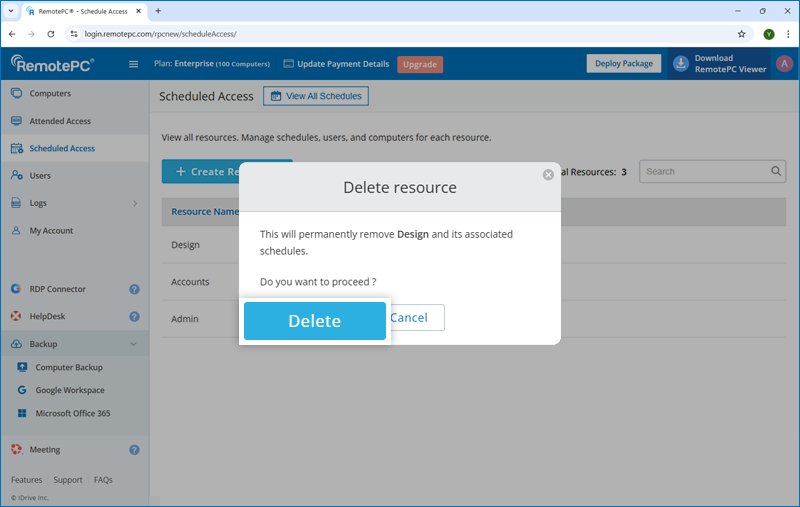Collapse the Backup section
Screen dimensions: 800x507
point(134,344)
